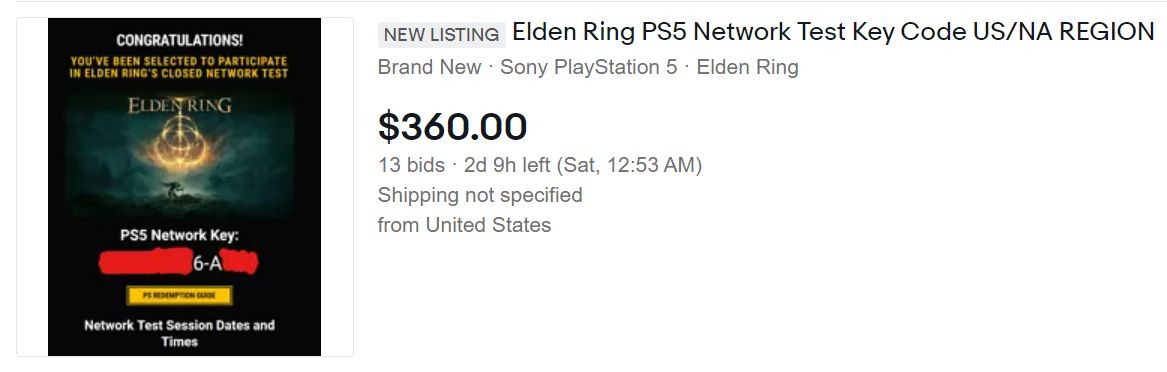Click the Shipping not specified text
The height and width of the screenshot is (372, 1167).
pyautogui.click(x=480, y=195)
